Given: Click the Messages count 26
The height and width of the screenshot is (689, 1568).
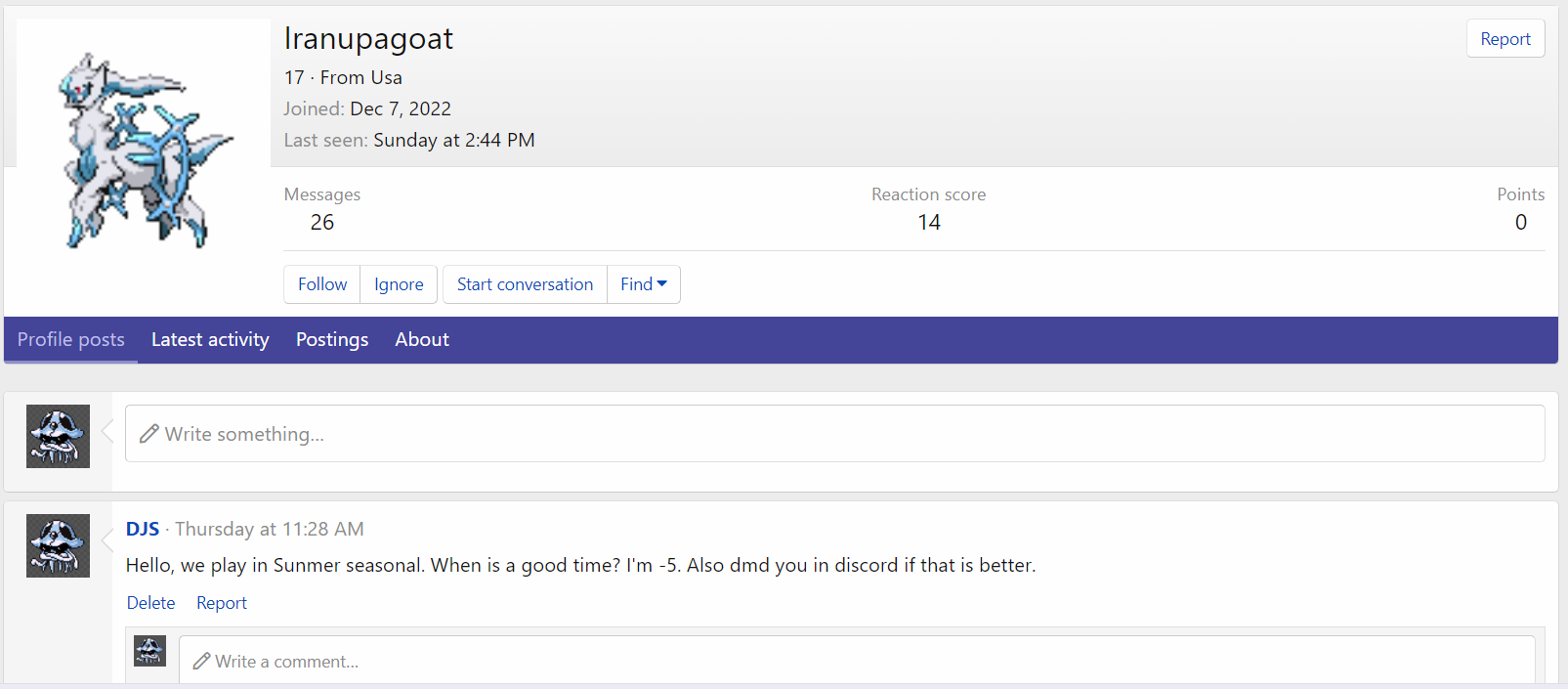Looking at the screenshot, I should 322,223.
